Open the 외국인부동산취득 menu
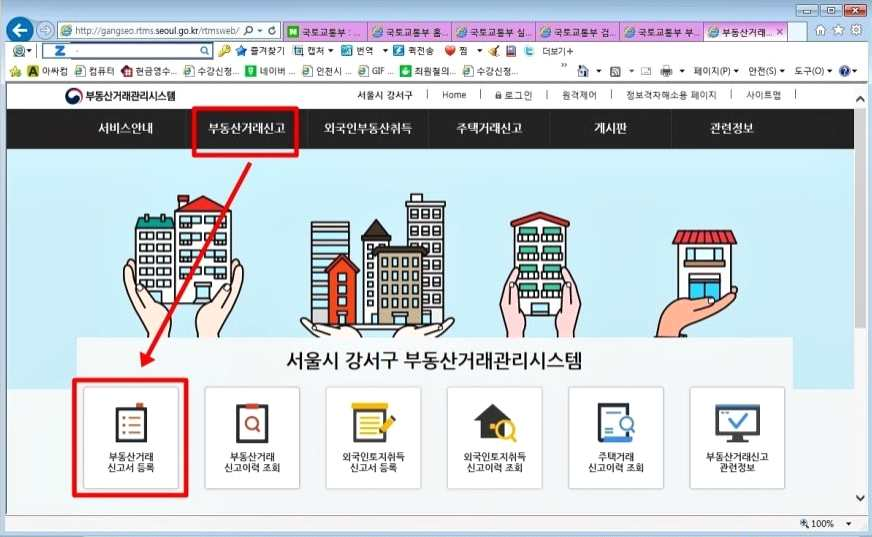The width and height of the screenshot is (872, 537). 368,128
